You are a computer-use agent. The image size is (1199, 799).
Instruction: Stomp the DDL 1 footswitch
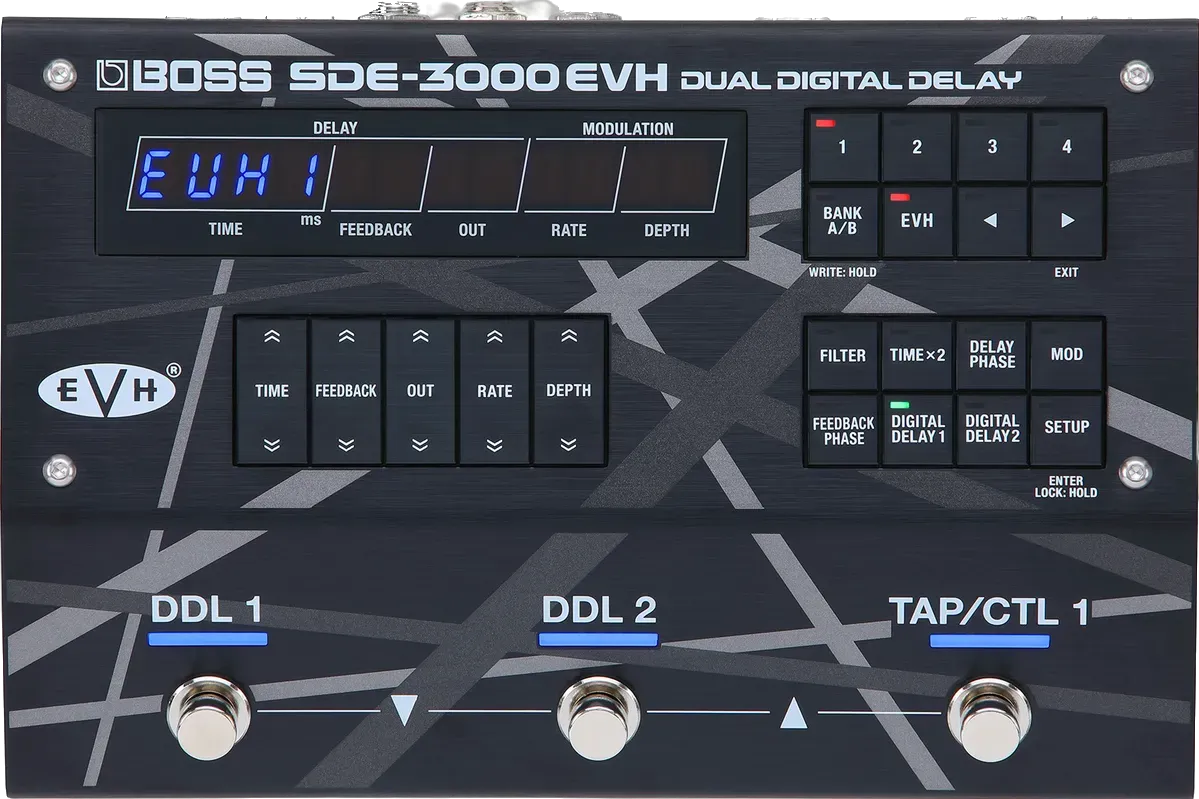coord(210,718)
